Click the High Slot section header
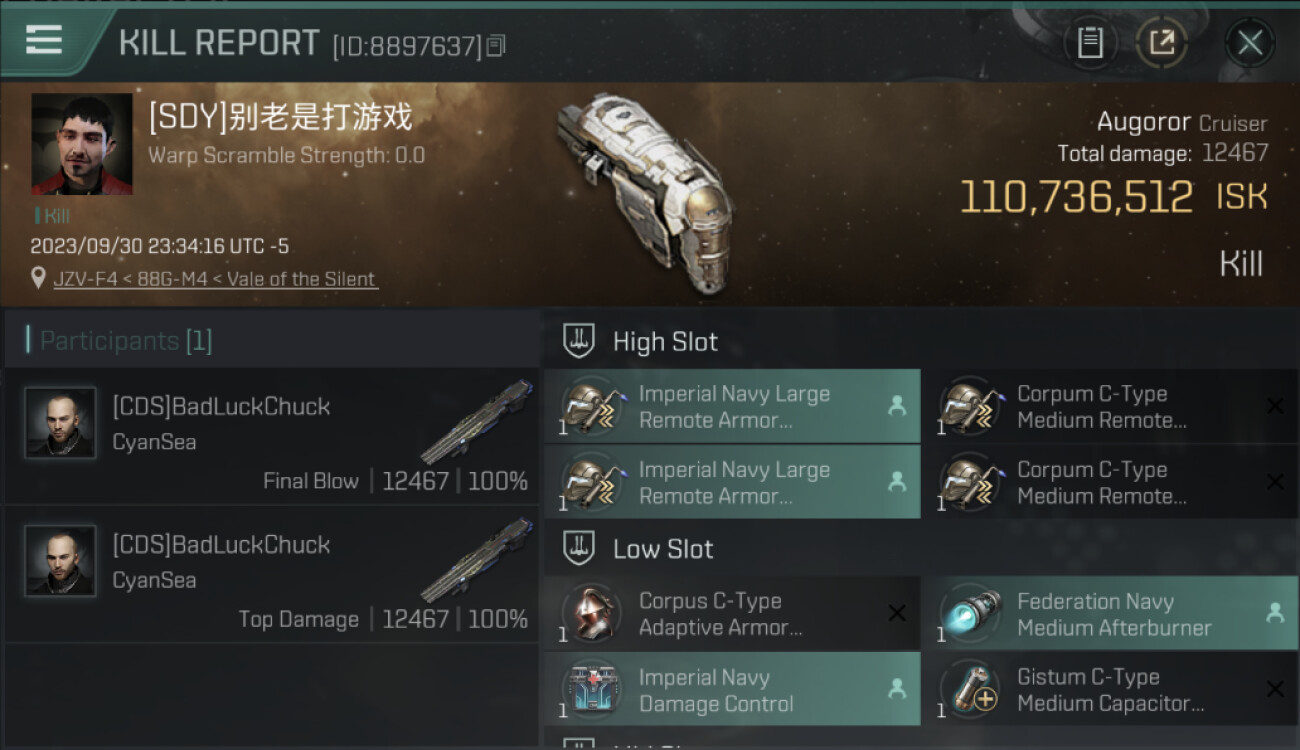This screenshot has width=1300, height=750. [x=665, y=342]
